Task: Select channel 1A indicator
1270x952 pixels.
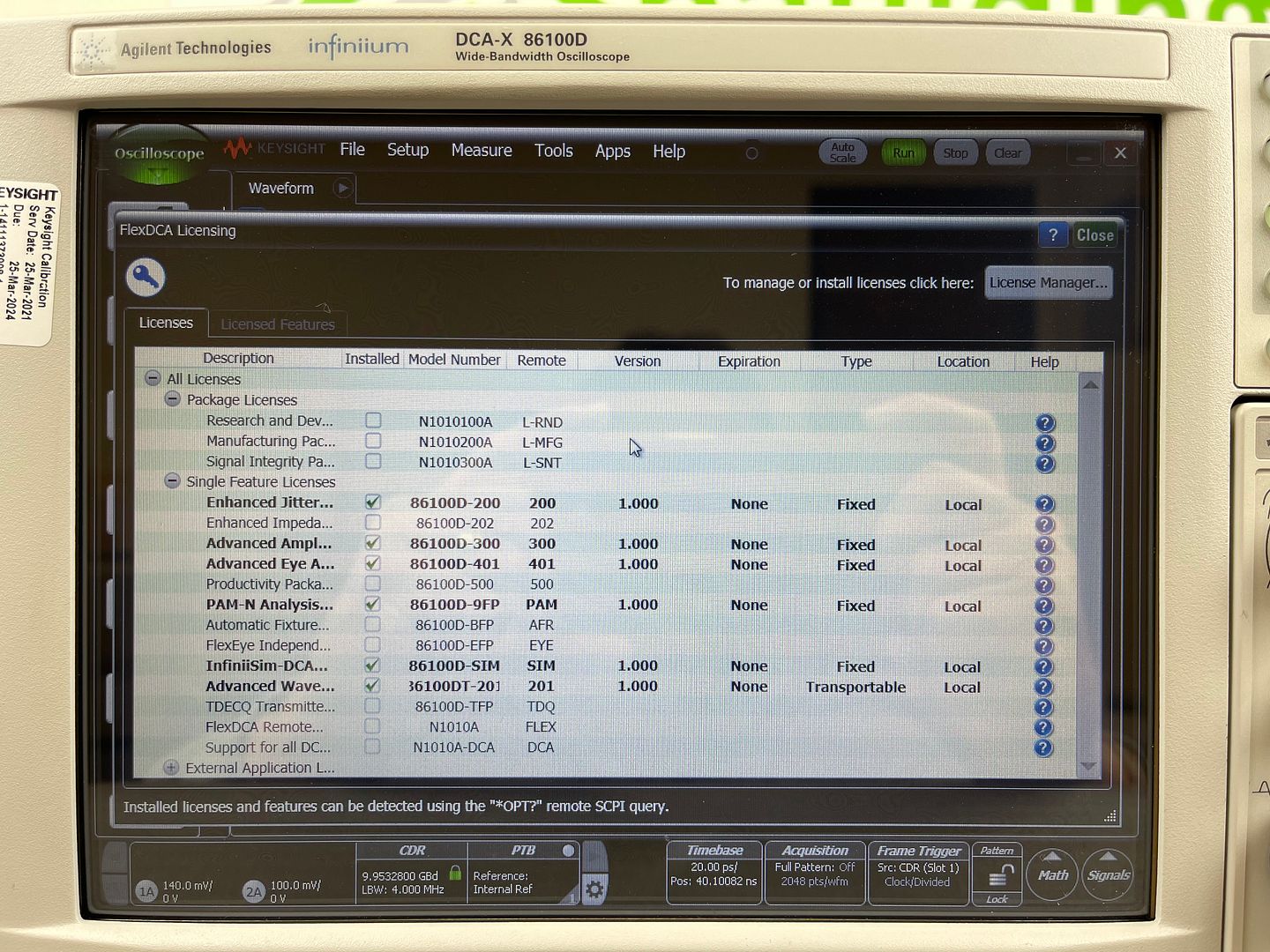Action: tap(146, 891)
